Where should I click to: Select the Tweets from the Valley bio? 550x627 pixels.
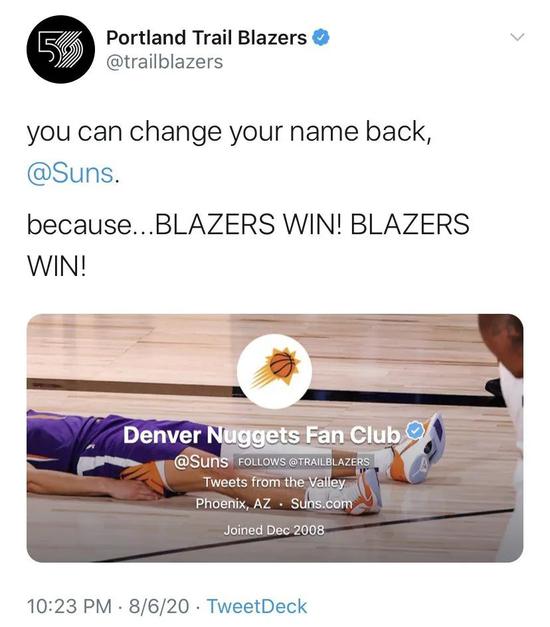point(274,482)
